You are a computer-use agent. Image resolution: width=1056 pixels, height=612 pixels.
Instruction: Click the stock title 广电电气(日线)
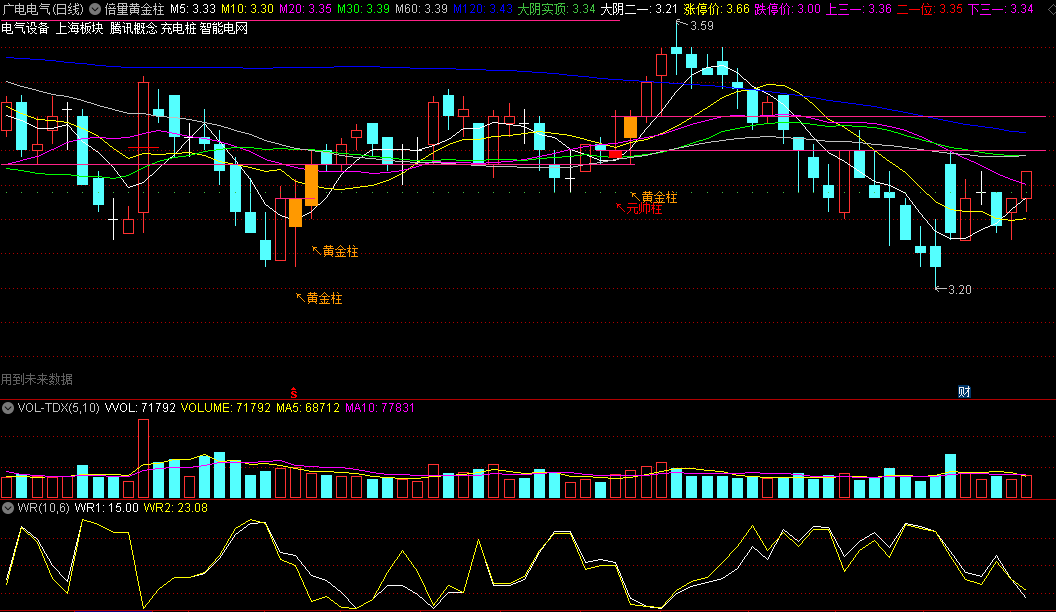point(44,9)
